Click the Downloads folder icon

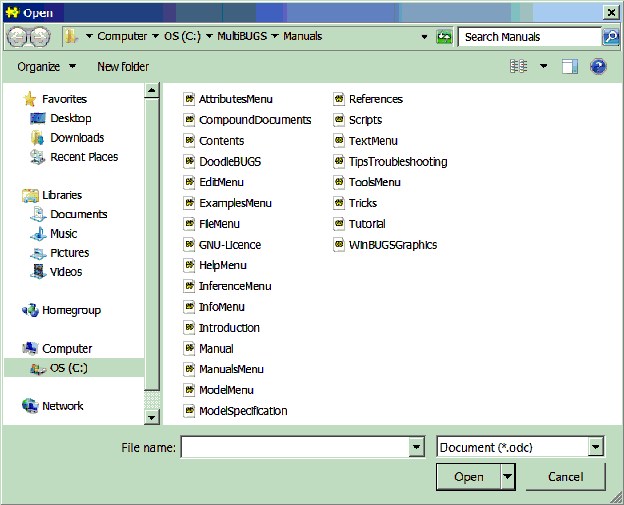pos(38,138)
